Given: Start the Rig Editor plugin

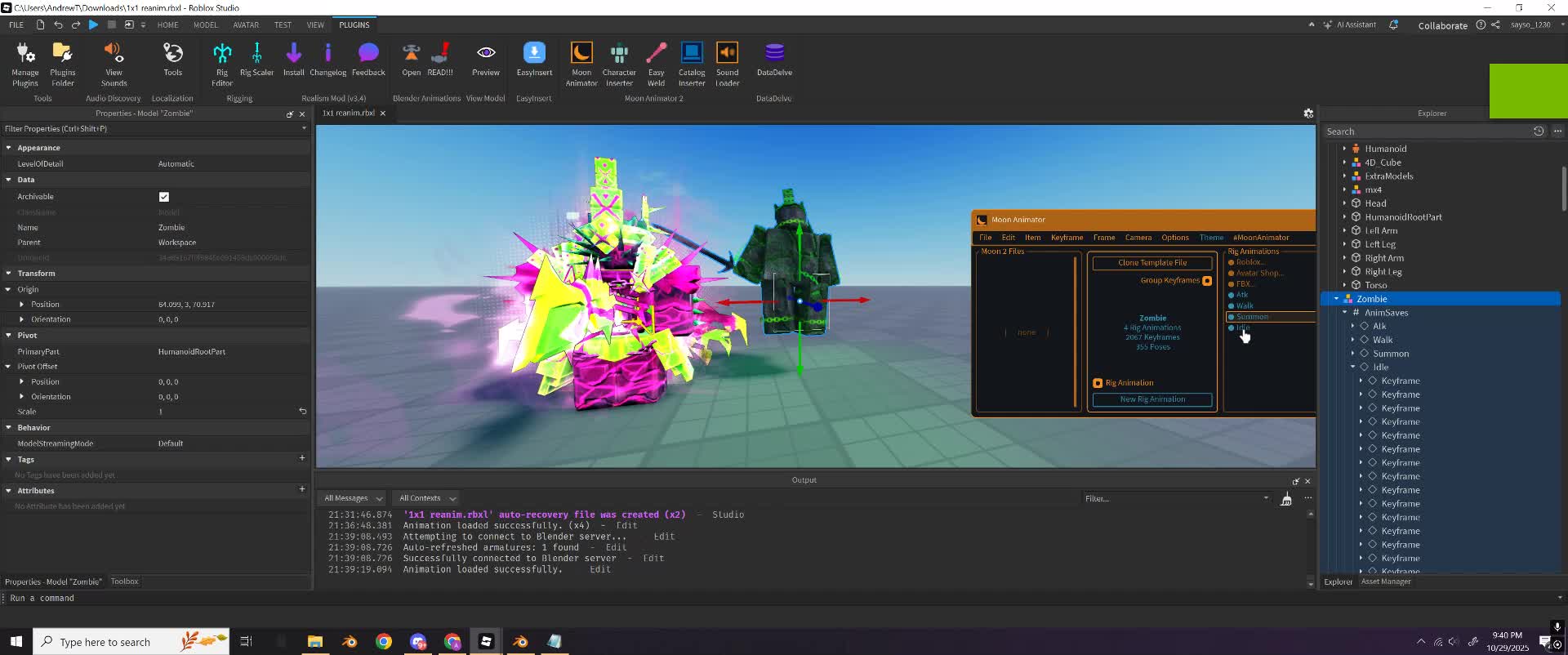Looking at the screenshot, I should [222, 64].
